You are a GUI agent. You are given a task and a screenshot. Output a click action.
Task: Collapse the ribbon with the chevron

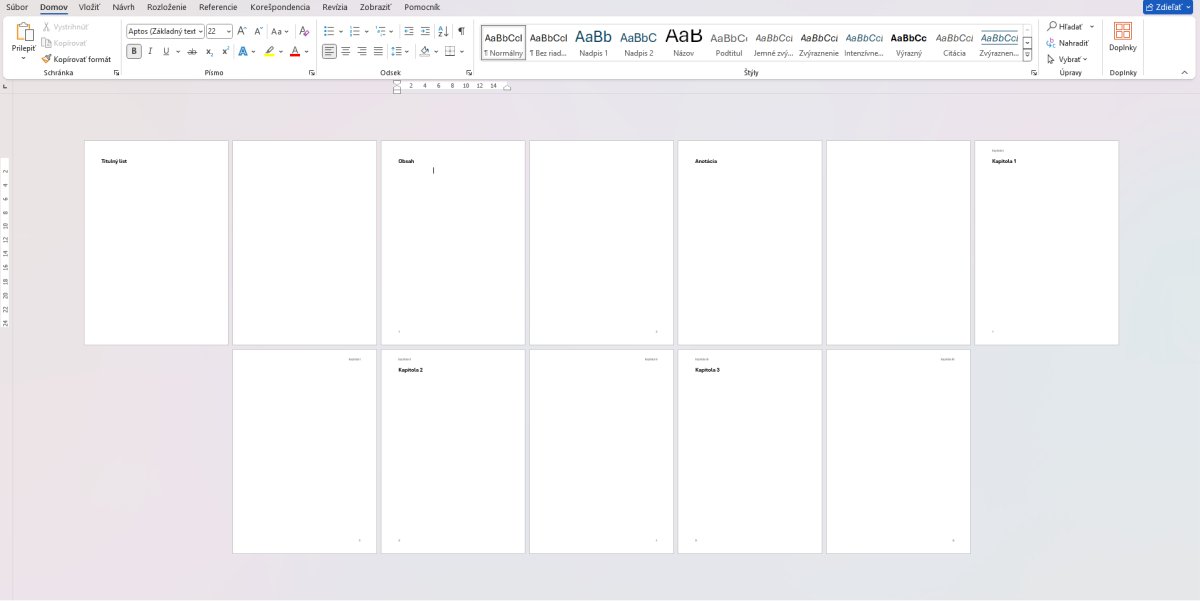click(1185, 73)
